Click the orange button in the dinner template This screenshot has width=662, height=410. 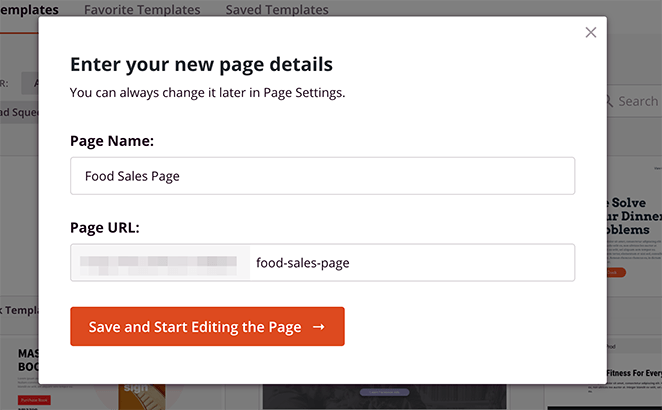614,271
